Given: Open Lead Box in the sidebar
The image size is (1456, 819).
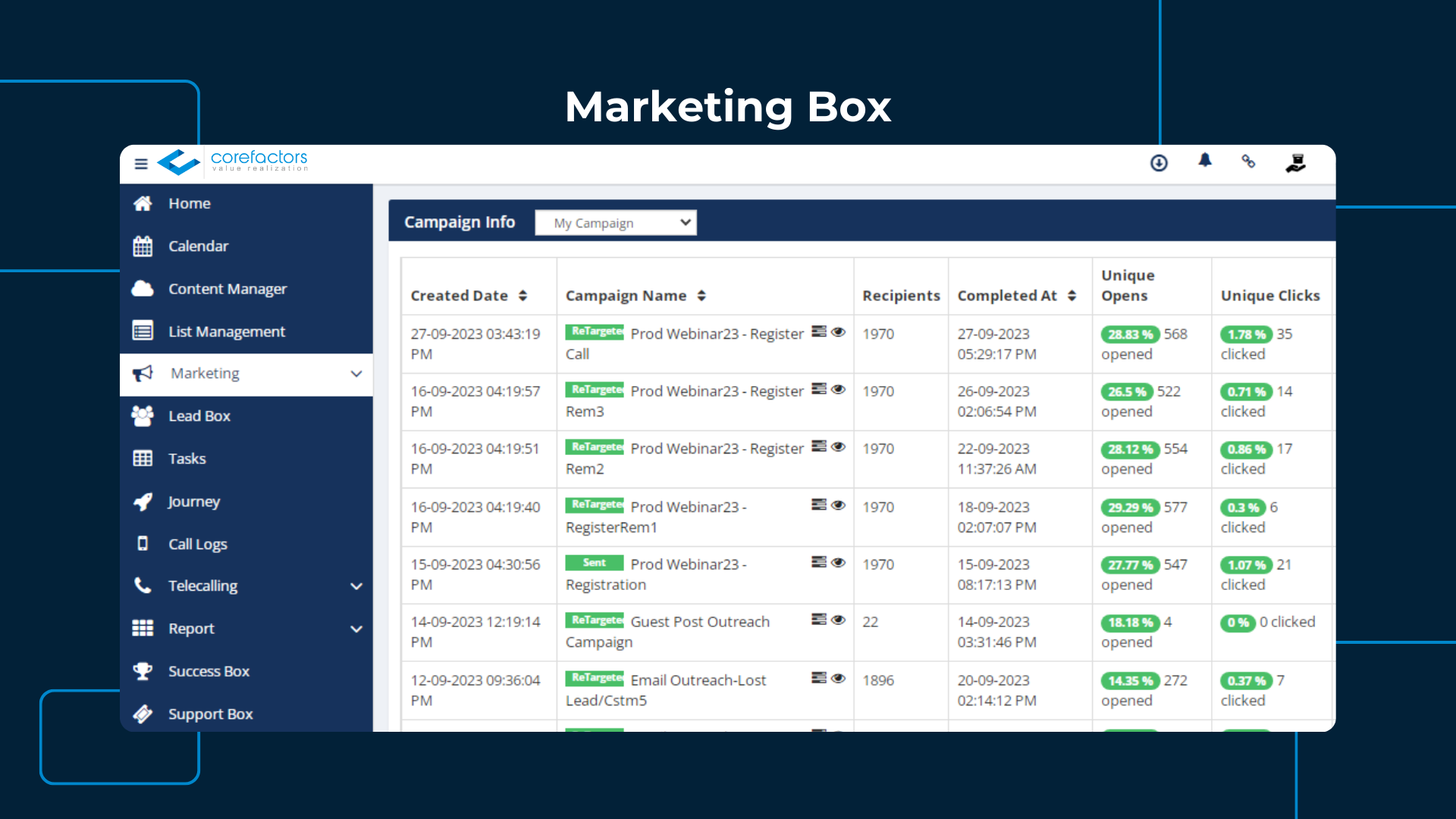Looking at the screenshot, I should (x=199, y=416).
